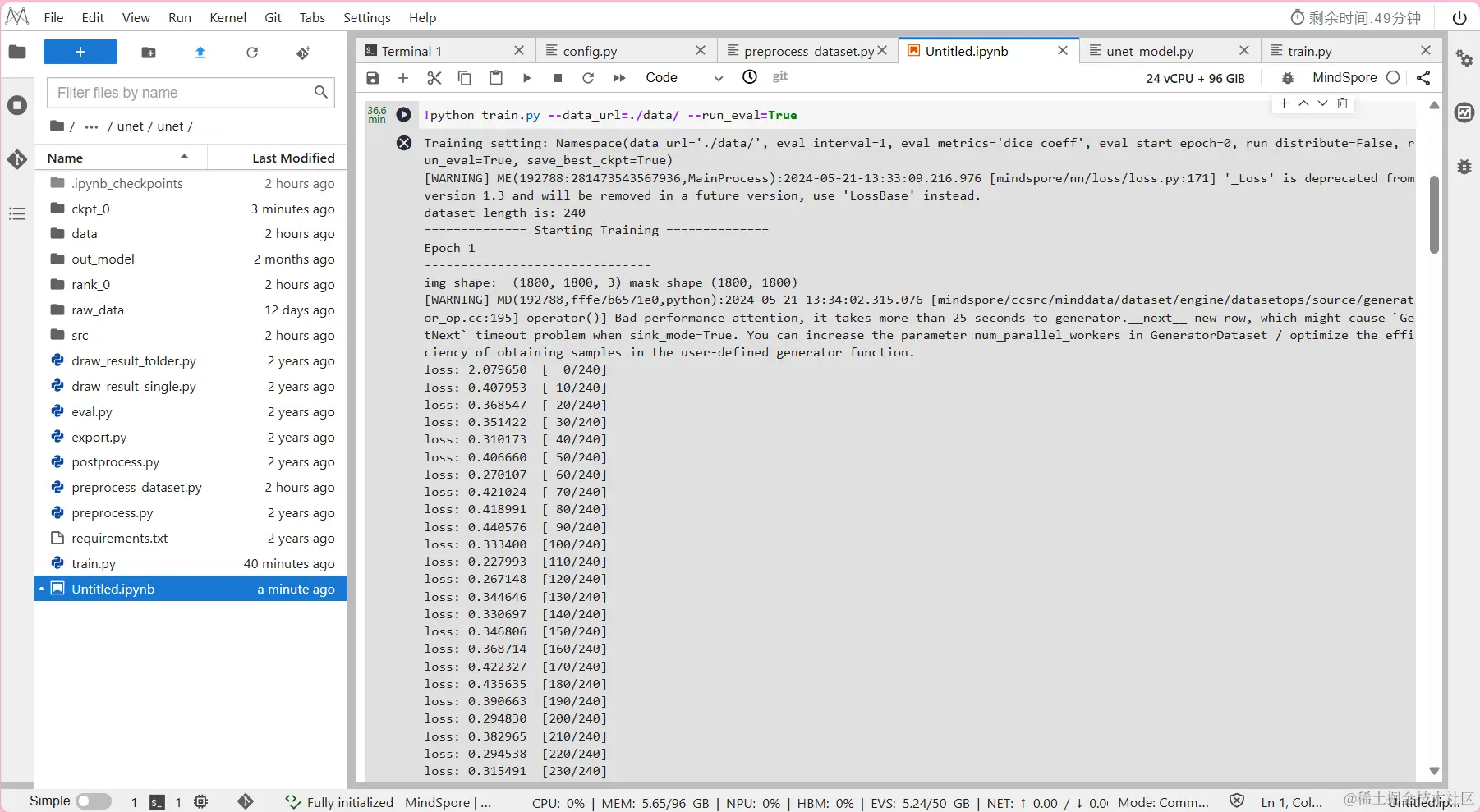The height and width of the screenshot is (812, 1480).
Task: Interrupt the kernel with stop button
Action: 558,78
